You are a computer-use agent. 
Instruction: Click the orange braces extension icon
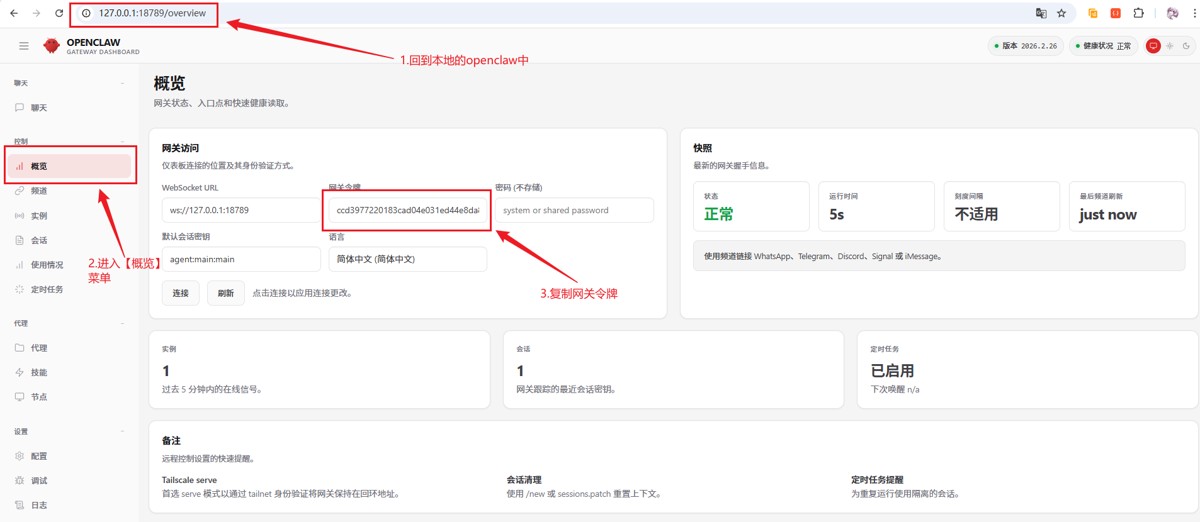[x=1116, y=13]
